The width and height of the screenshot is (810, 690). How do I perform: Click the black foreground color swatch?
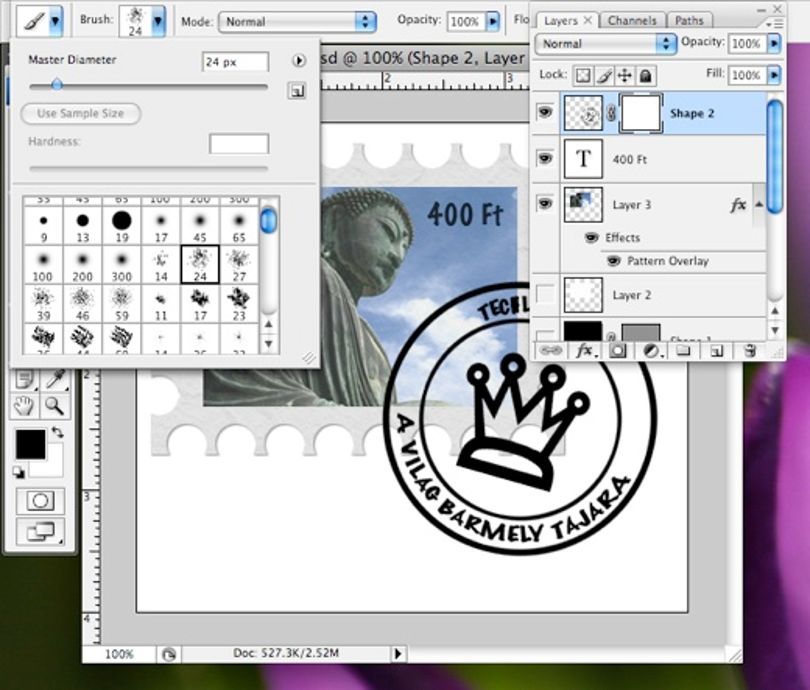[x=30, y=445]
